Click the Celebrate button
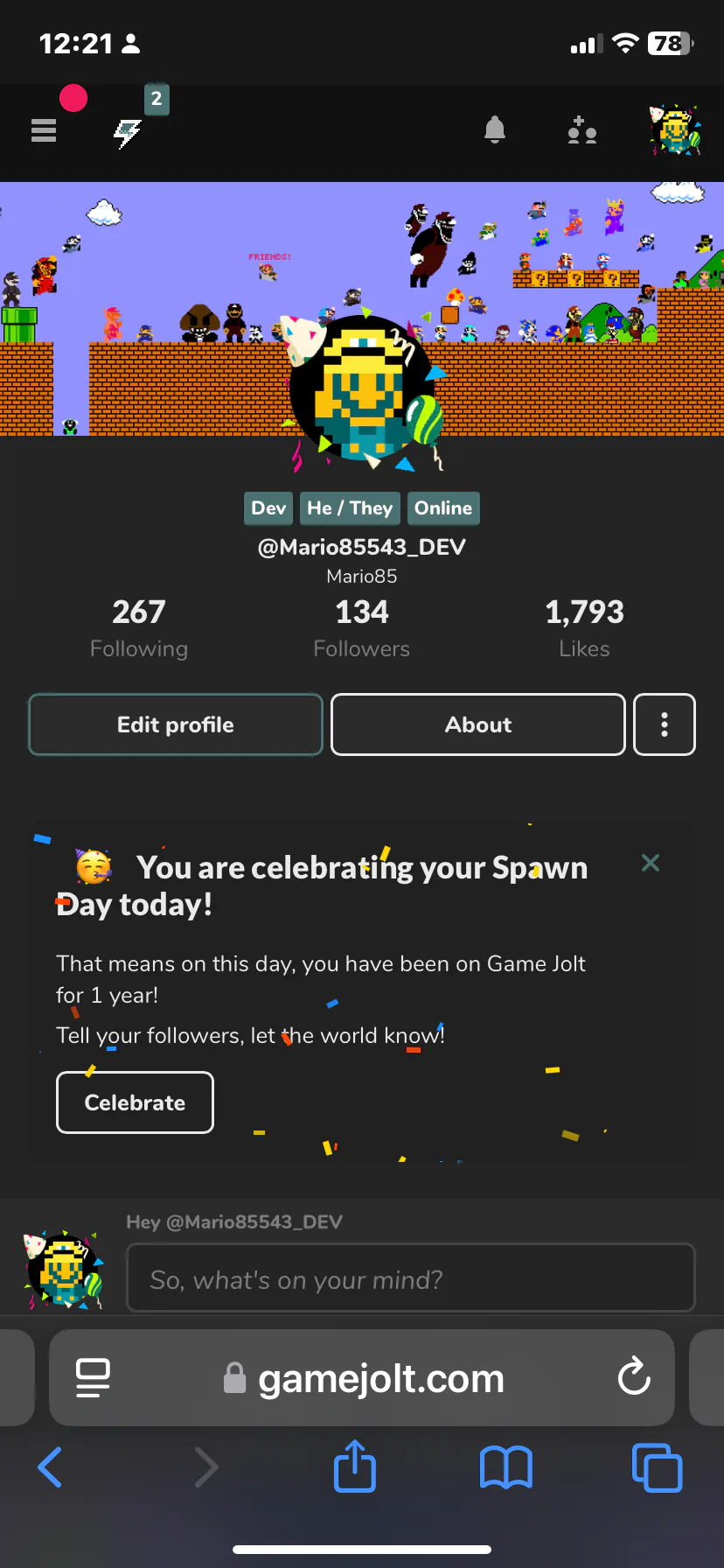The height and width of the screenshot is (1568, 724). [x=135, y=1102]
